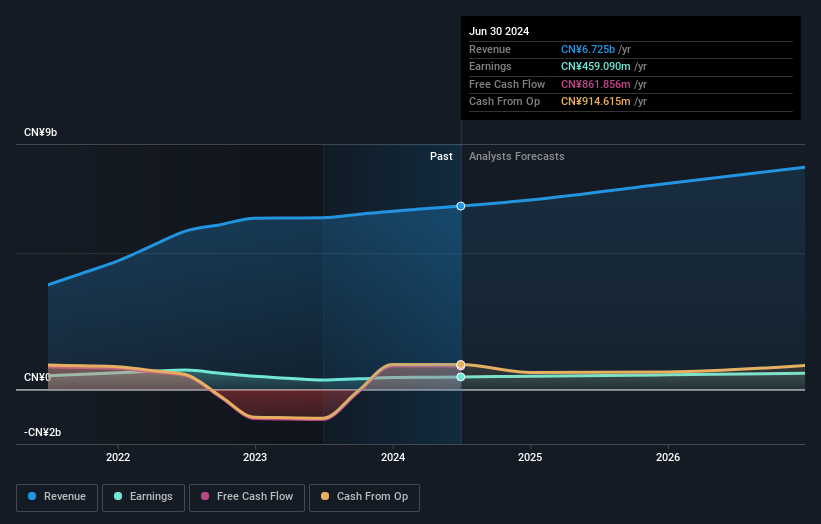The width and height of the screenshot is (821, 524).
Task: Click the Analysts Forecasts label
Action: pos(516,157)
